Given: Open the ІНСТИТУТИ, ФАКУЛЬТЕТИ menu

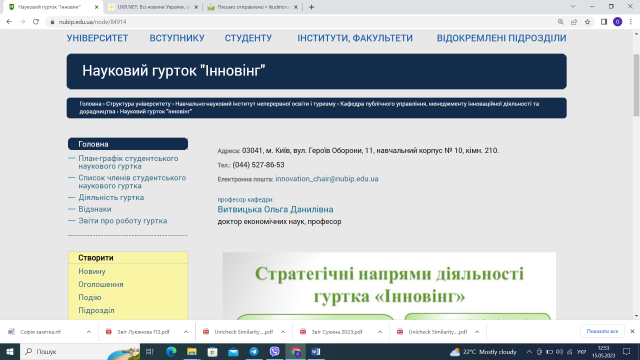Looking at the screenshot, I should click(355, 38).
